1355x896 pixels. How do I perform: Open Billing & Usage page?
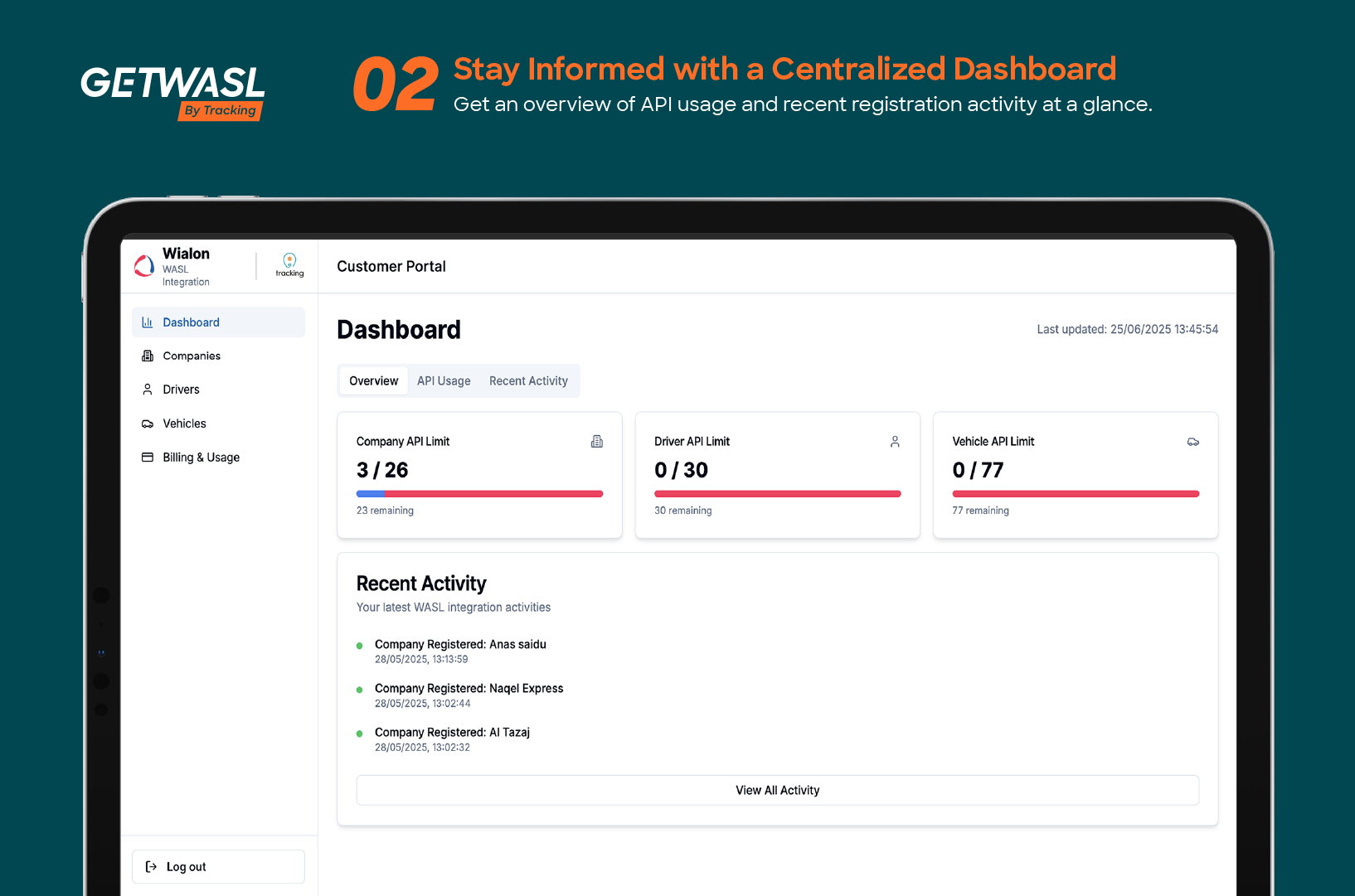[218, 458]
